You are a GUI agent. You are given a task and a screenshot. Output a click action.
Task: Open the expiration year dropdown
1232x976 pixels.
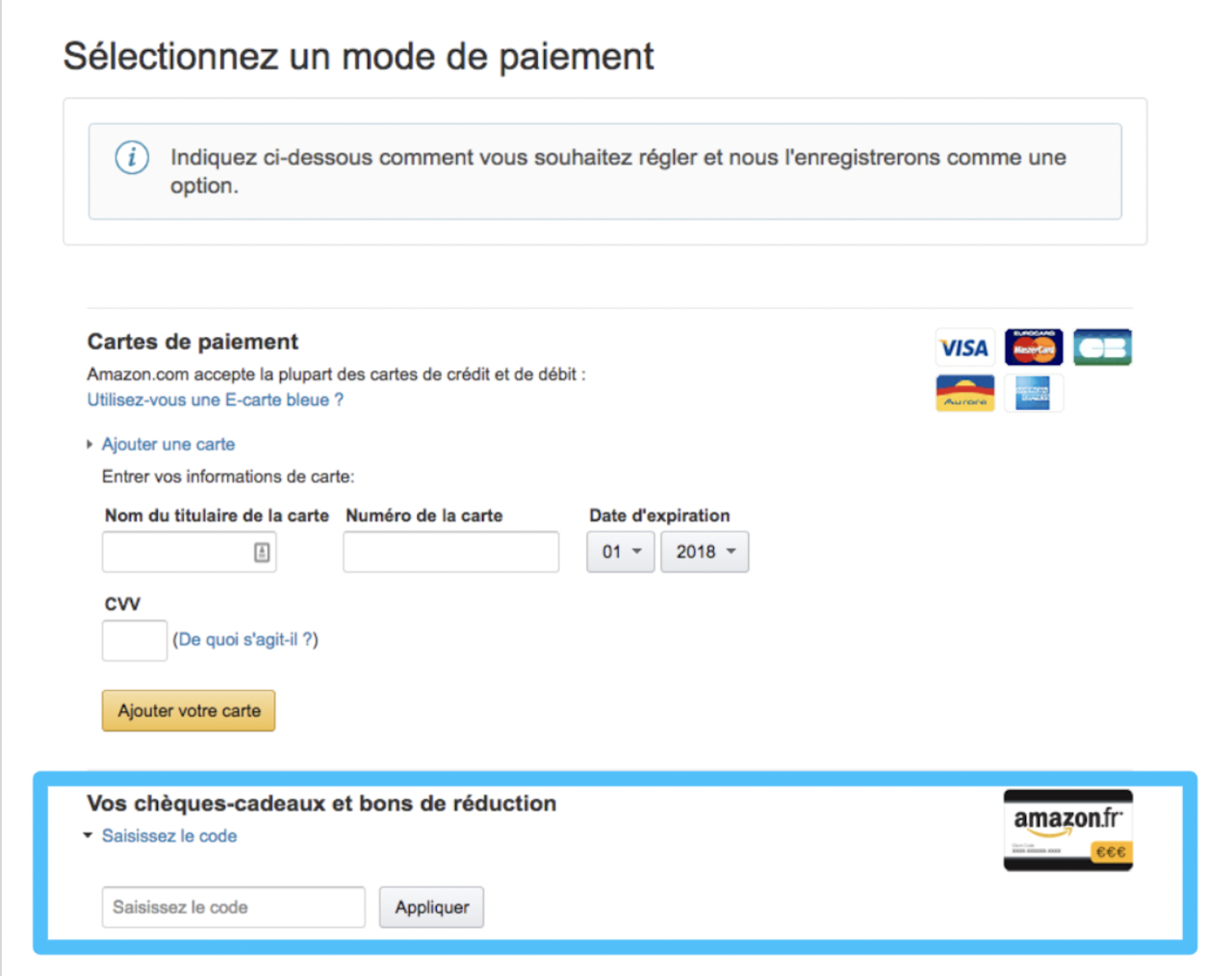pos(705,552)
